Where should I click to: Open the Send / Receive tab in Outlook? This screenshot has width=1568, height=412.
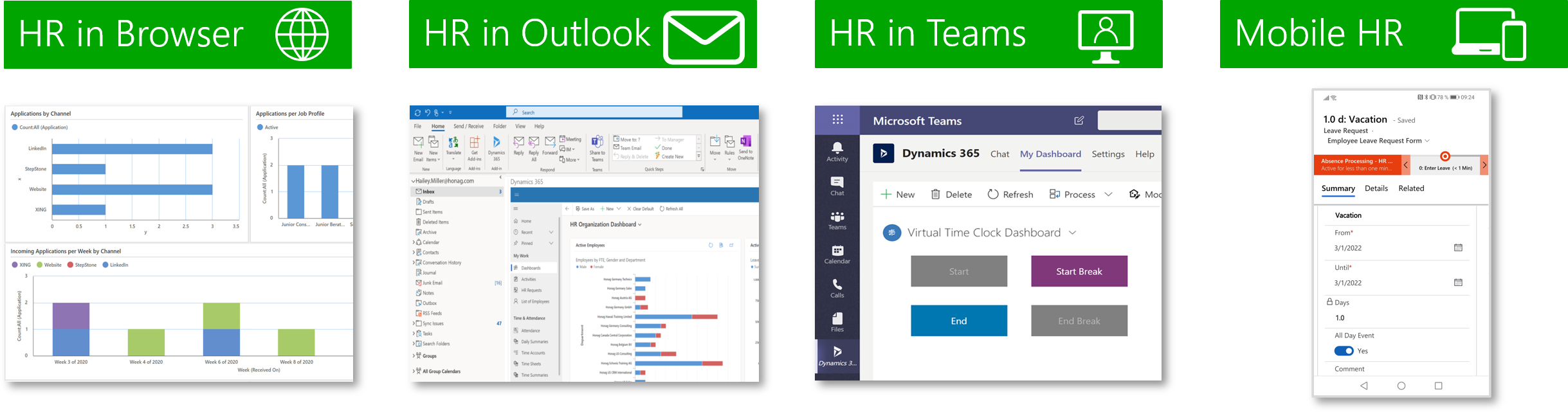pos(468,126)
